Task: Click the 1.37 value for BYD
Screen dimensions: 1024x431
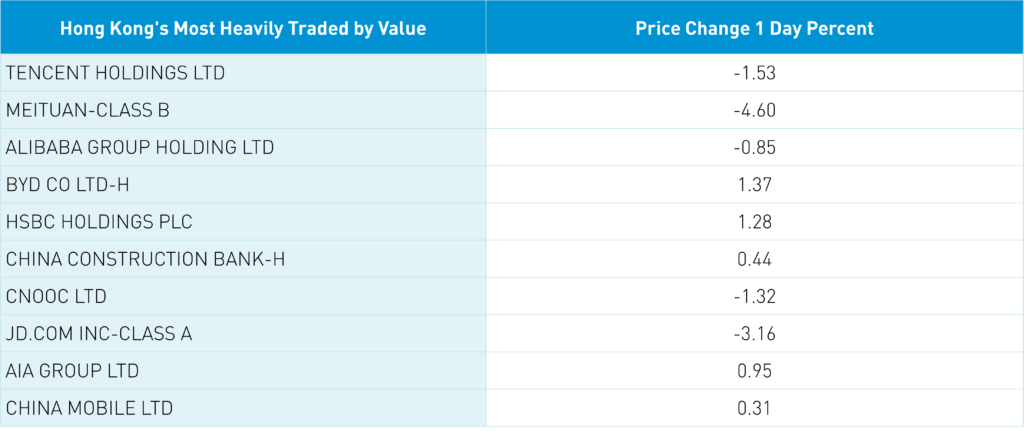Action: tap(755, 185)
